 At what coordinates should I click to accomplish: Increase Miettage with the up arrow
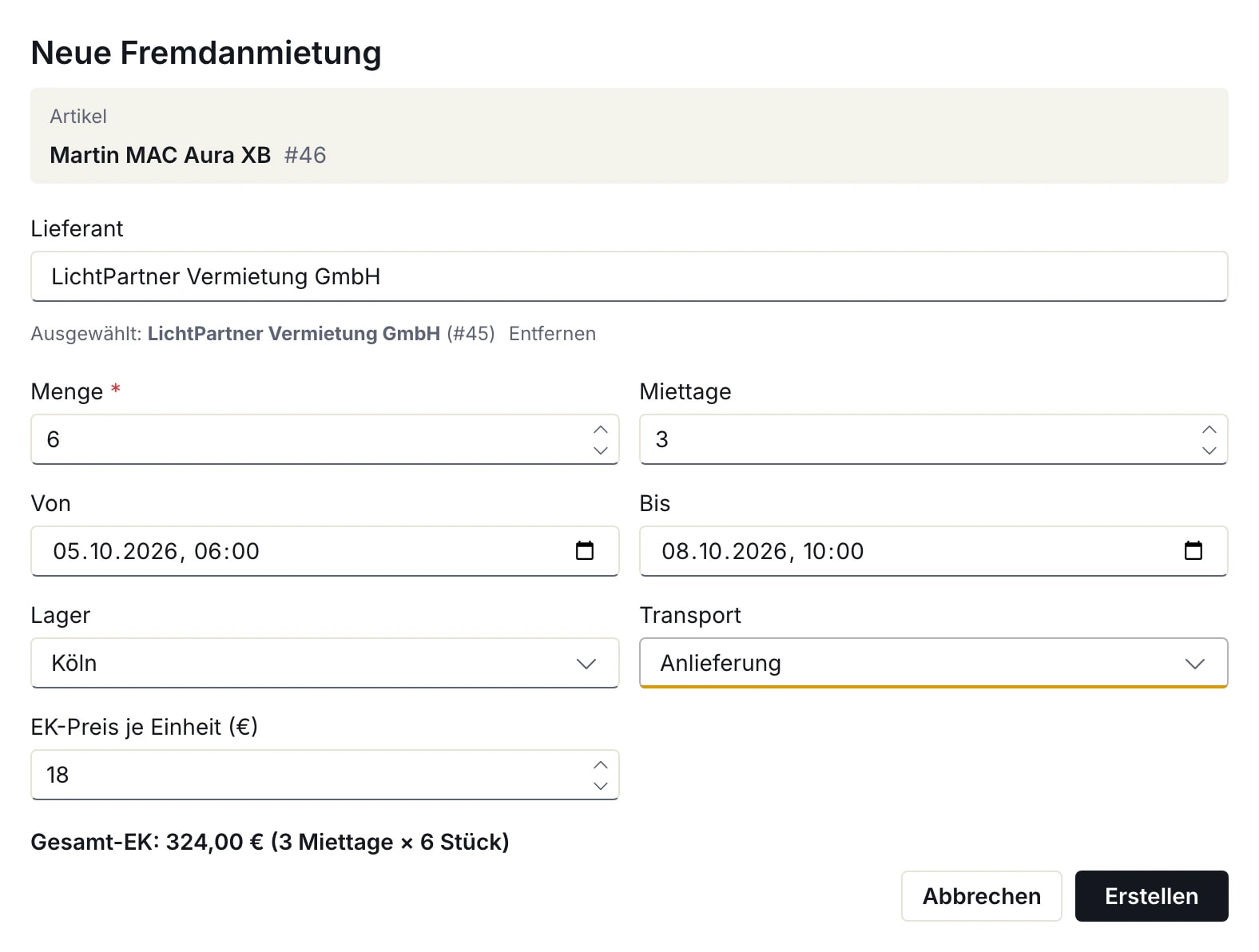tap(1209, 430)
